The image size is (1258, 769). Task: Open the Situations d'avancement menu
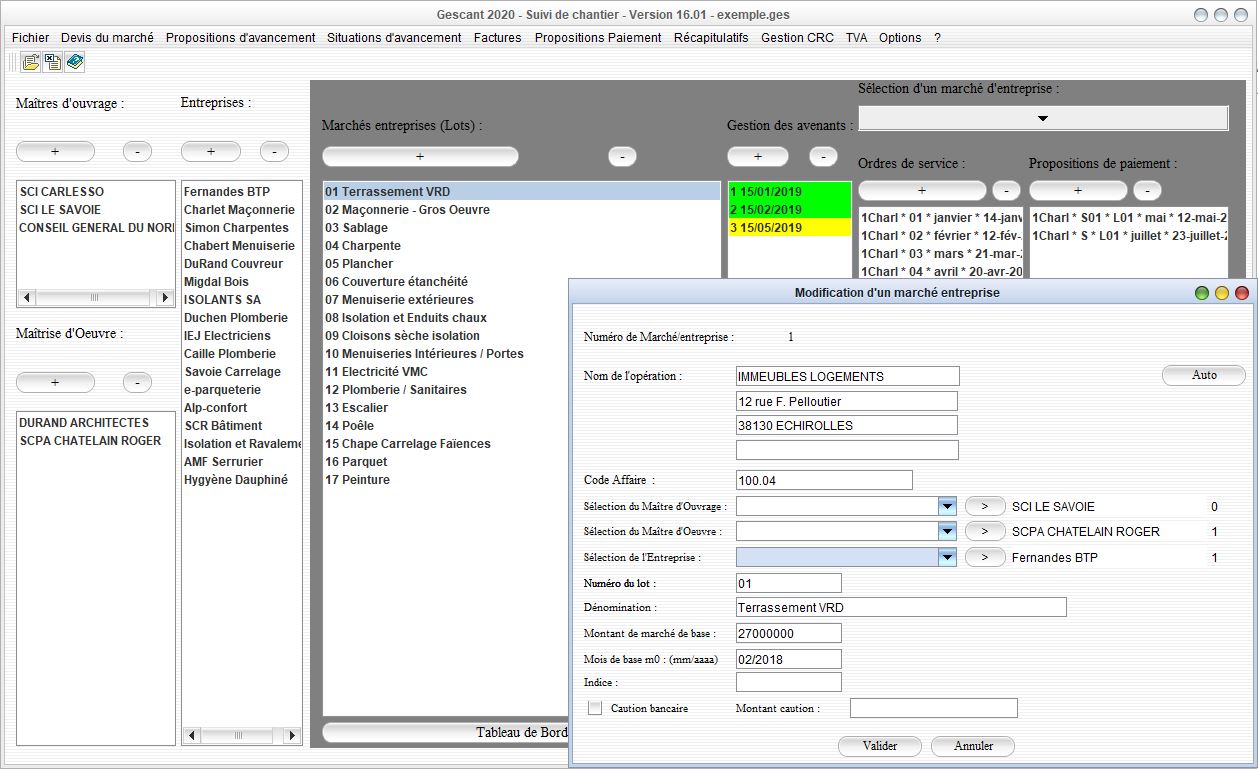tap(394, 37)
